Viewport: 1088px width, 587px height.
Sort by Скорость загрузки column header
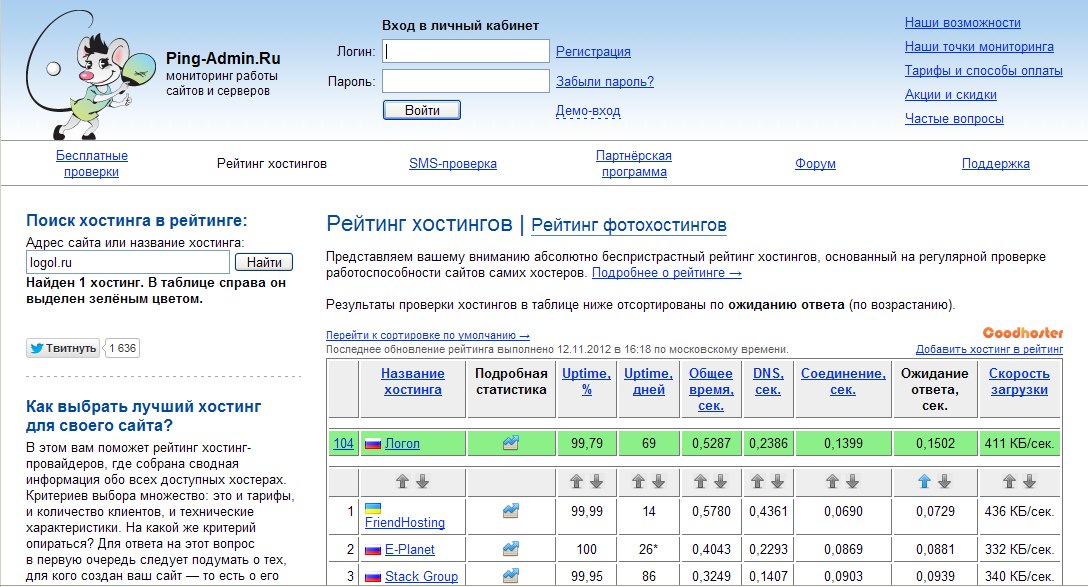[x=1019, y=382]
